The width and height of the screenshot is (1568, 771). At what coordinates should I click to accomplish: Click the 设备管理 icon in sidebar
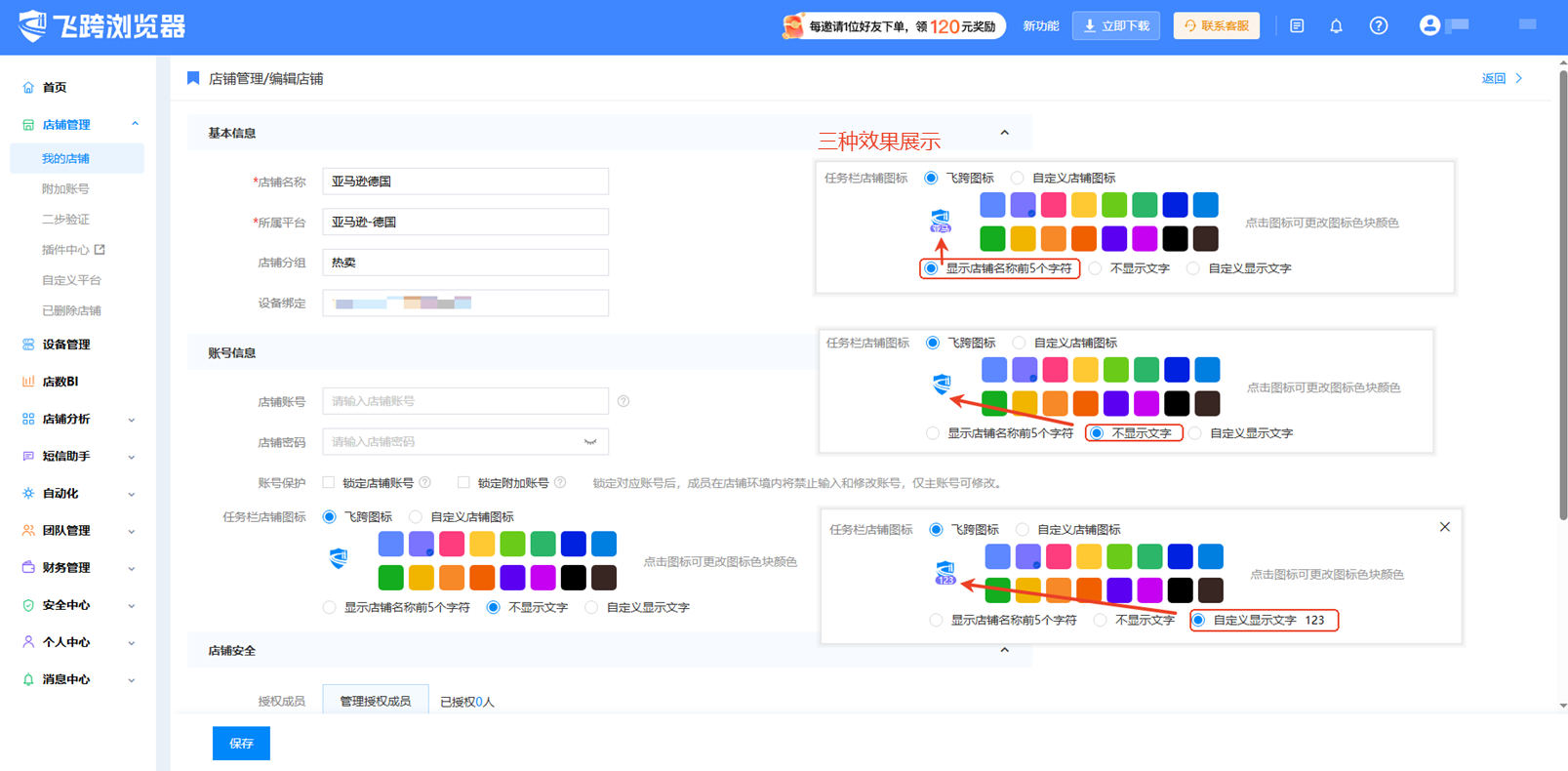[28, 345]
